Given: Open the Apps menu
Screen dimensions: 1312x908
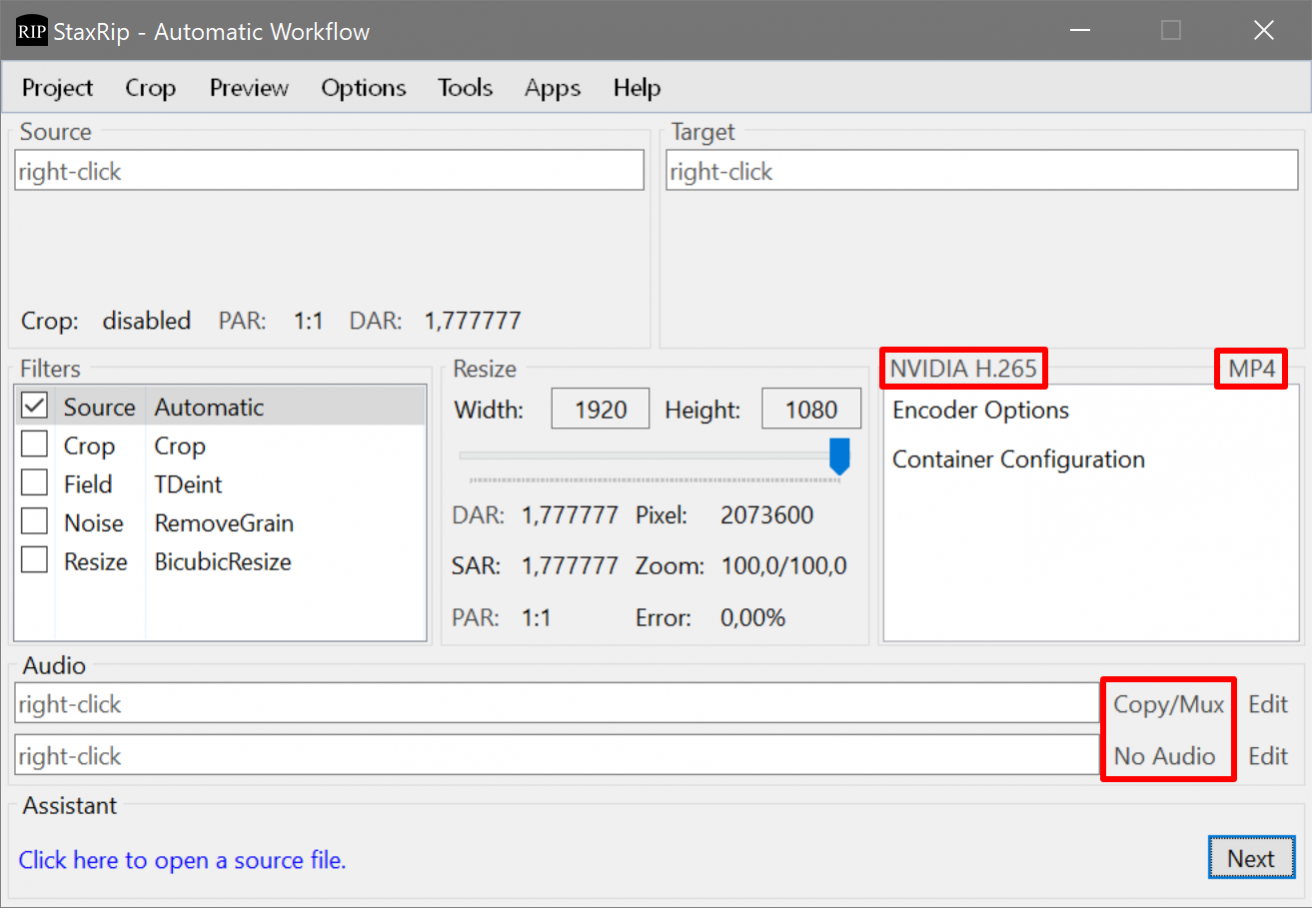Looking at the screenshot, I should pos(552,88).
